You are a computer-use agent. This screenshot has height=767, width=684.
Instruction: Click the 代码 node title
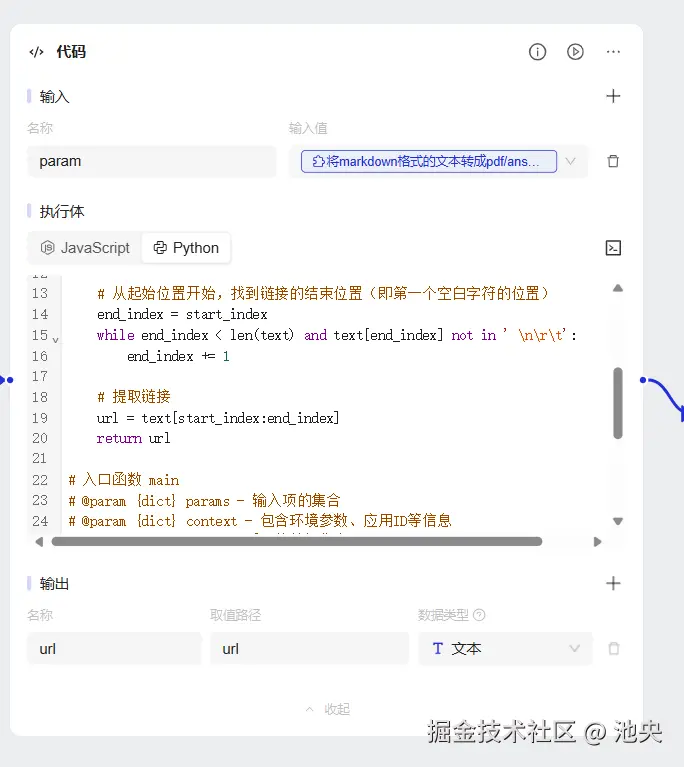(x=71, y=51)
